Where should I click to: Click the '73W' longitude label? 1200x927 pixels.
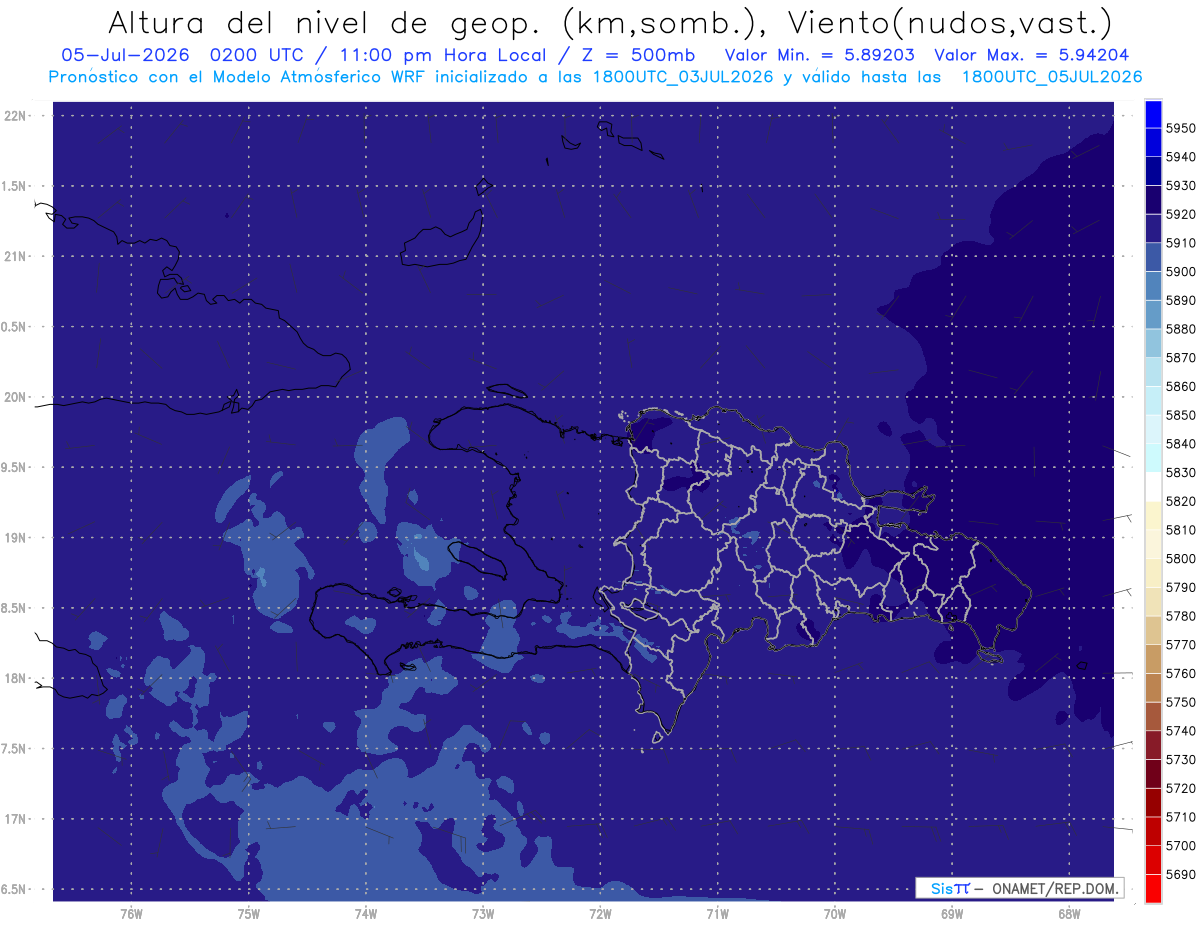(x=483, y=913)
